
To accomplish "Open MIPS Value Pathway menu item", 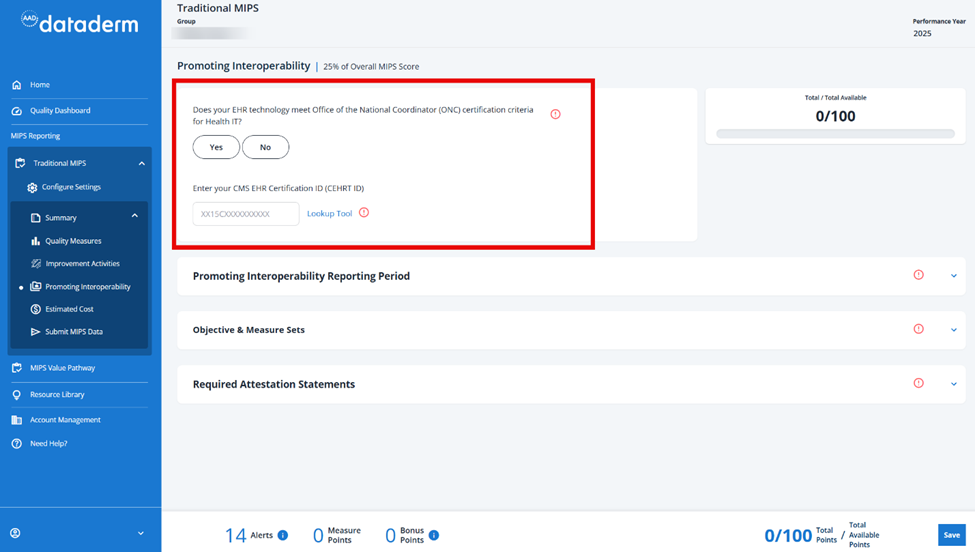I will click(x=62, y=368).
